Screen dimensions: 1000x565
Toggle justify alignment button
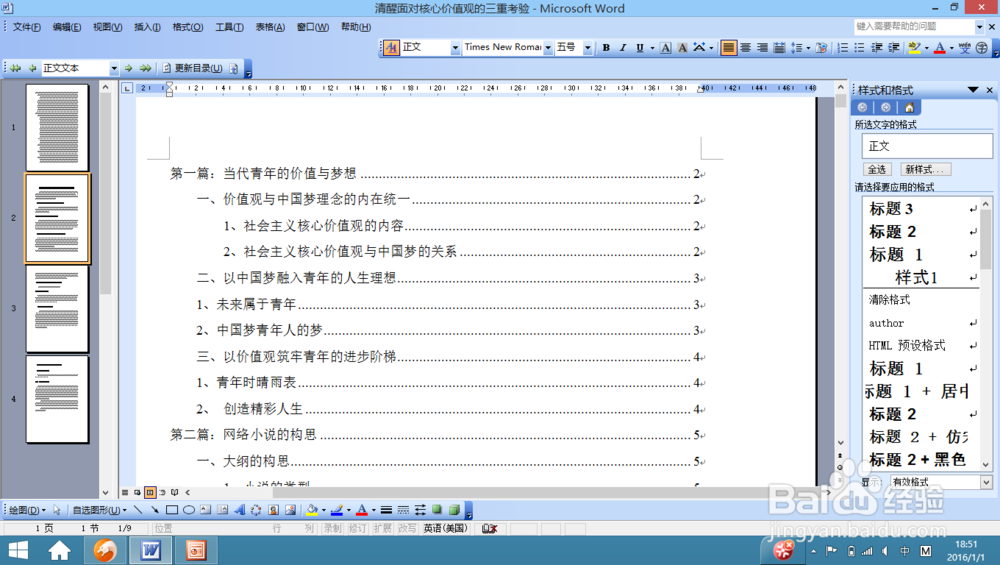pyautogui.click(x=728, y=48)
